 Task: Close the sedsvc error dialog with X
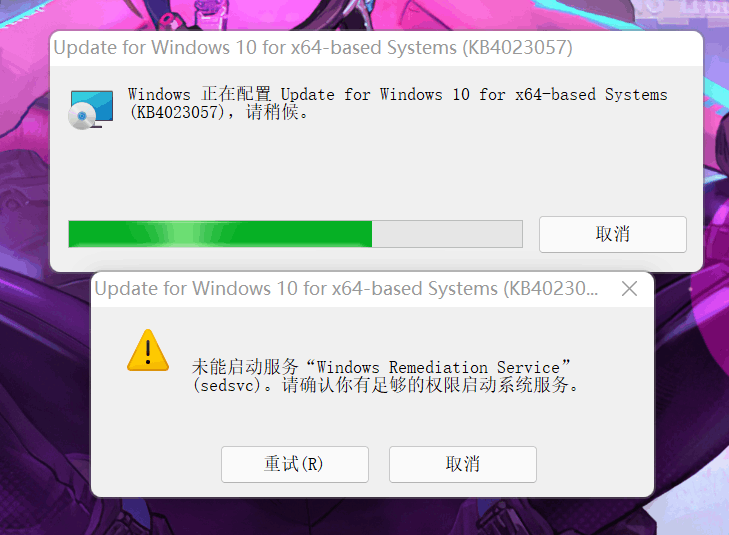click(x=630, y=289)
